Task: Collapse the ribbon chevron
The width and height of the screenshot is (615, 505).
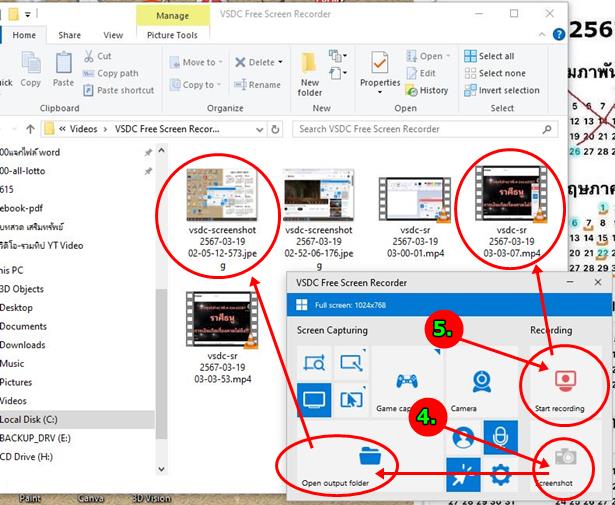Action: click(x=542, y=35)
